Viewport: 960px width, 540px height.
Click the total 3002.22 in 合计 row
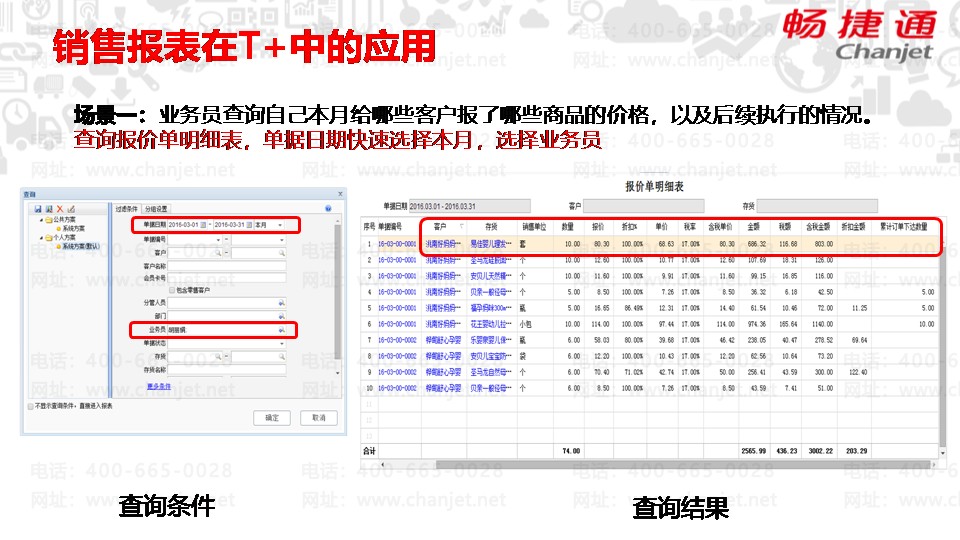pyautogui.click(x=820, y=451)
